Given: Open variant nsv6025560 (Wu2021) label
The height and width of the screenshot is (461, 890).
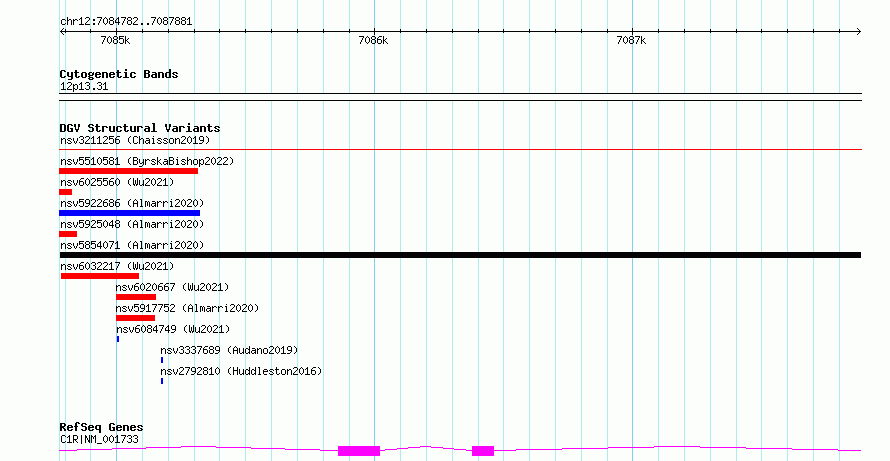Looking at the screenshot, I should [117, 182].
